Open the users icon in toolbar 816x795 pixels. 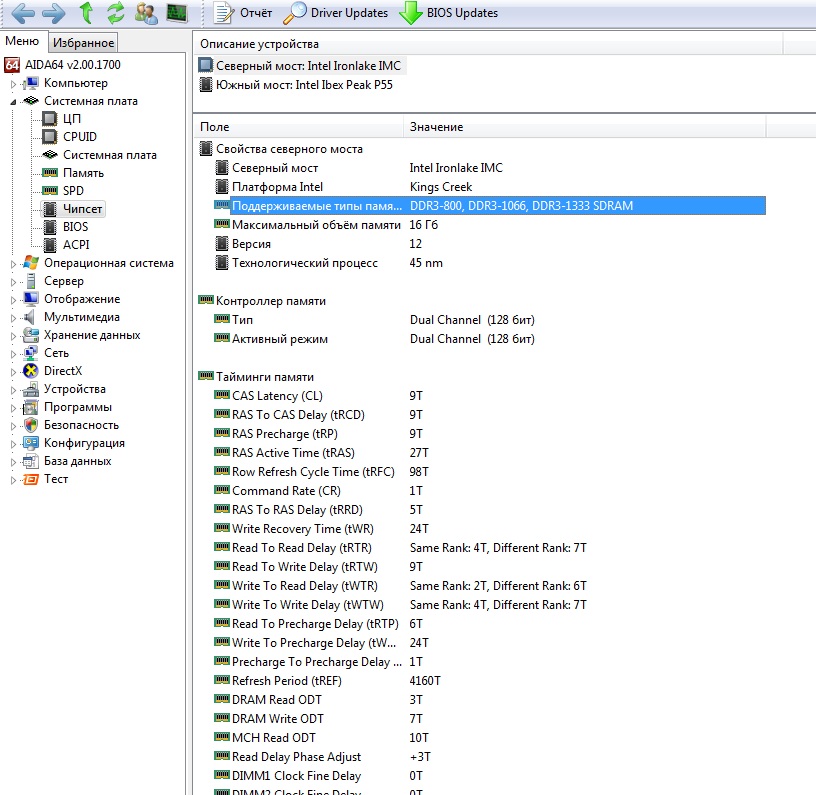(146, 13)
